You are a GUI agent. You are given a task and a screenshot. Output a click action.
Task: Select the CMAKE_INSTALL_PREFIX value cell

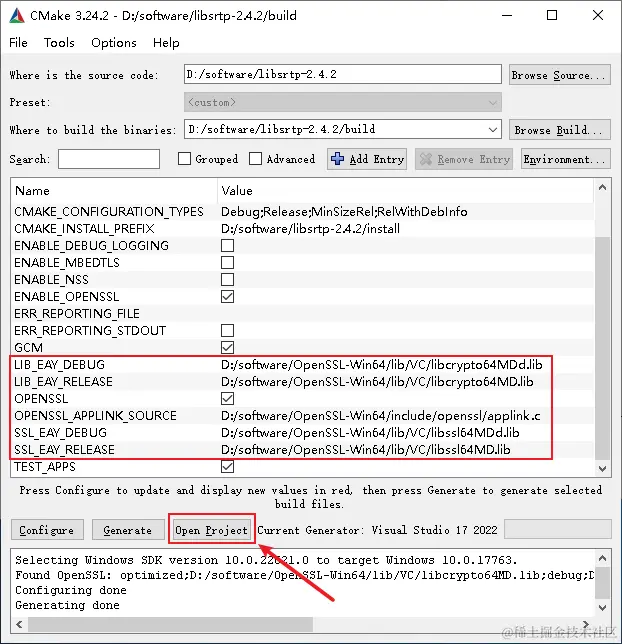tap(310, 229)
